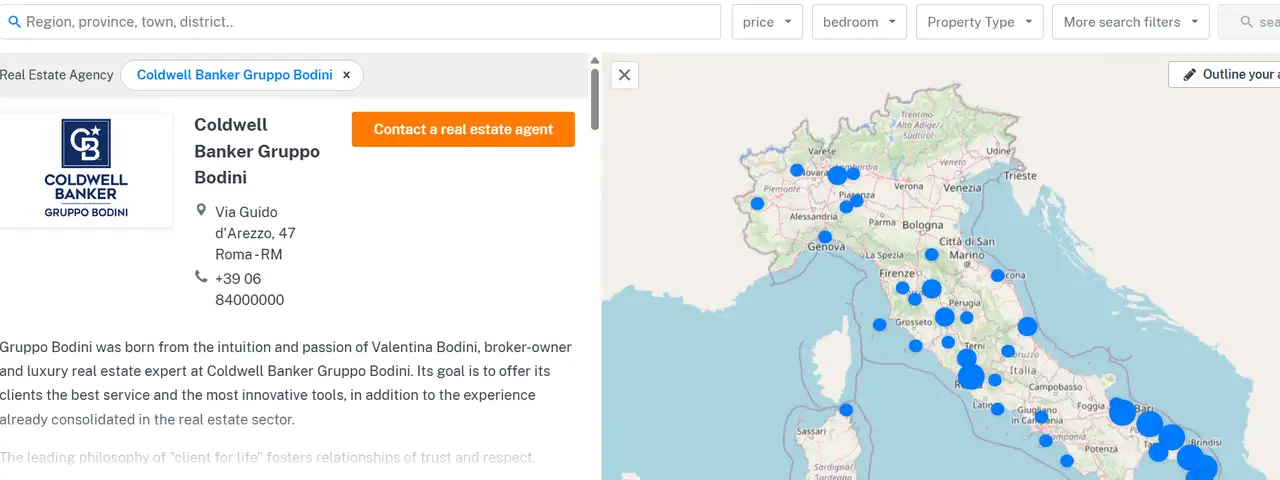Click the partially visible search button
The width and height of the screenshot is (1280, 480).
point(1249,22)
